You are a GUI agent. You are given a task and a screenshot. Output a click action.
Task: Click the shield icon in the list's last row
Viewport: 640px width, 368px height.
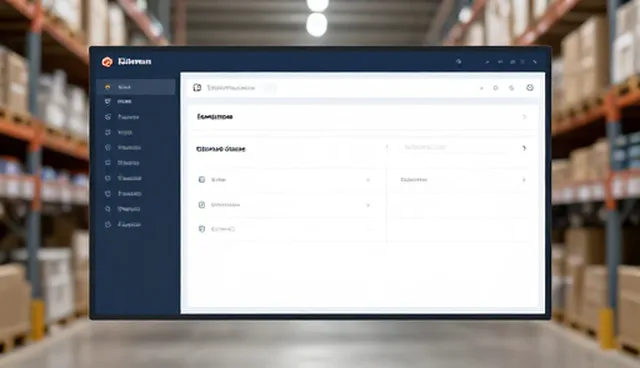click(x=202, y=229)
